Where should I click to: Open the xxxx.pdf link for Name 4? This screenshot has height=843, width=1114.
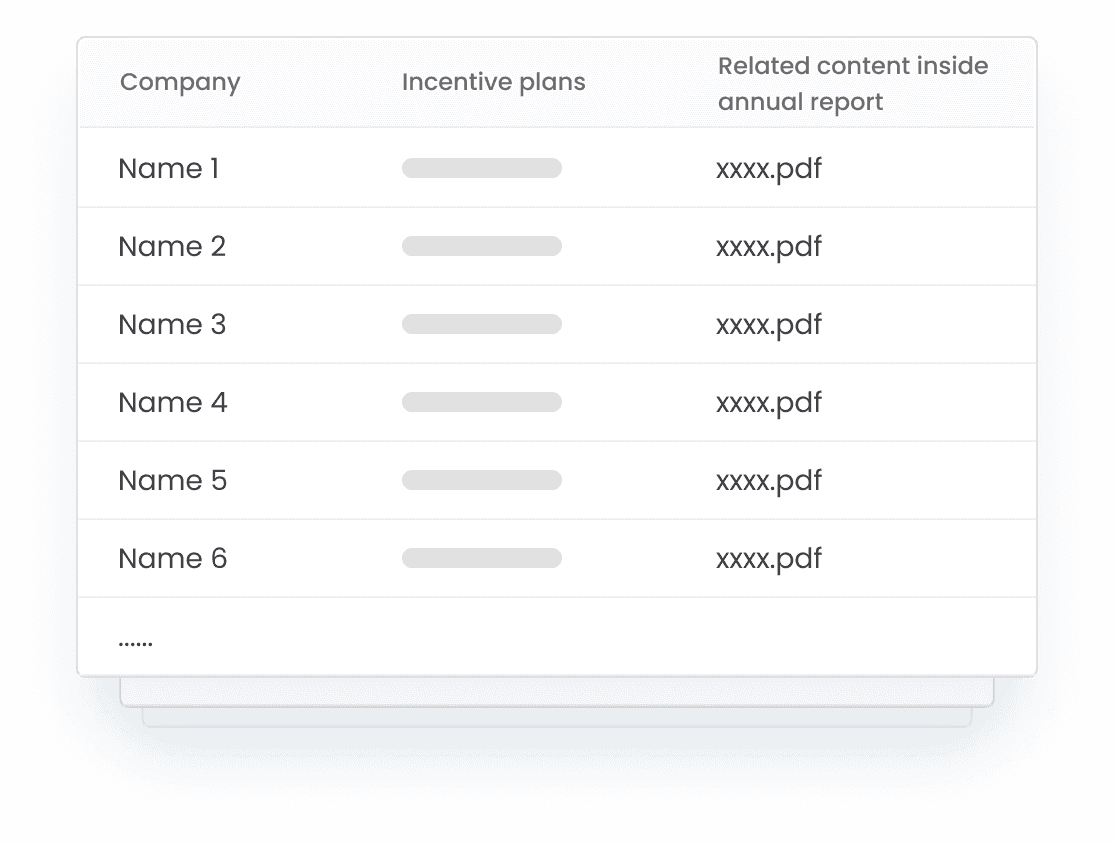[x=768, y=402]
